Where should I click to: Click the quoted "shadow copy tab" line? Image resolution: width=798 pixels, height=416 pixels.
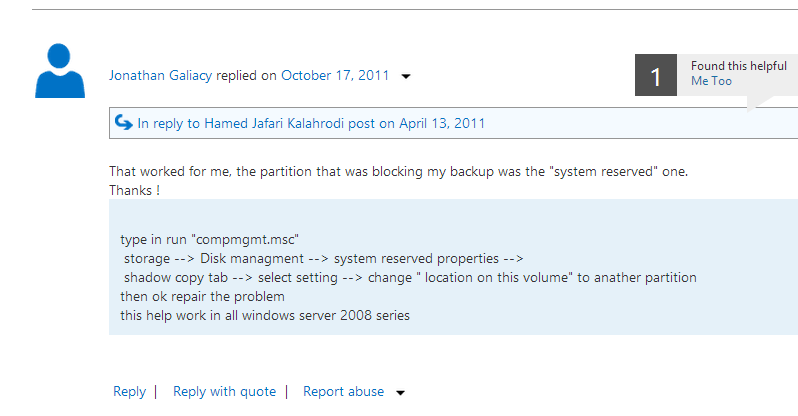pyautogui.click(x=410, y=277)
